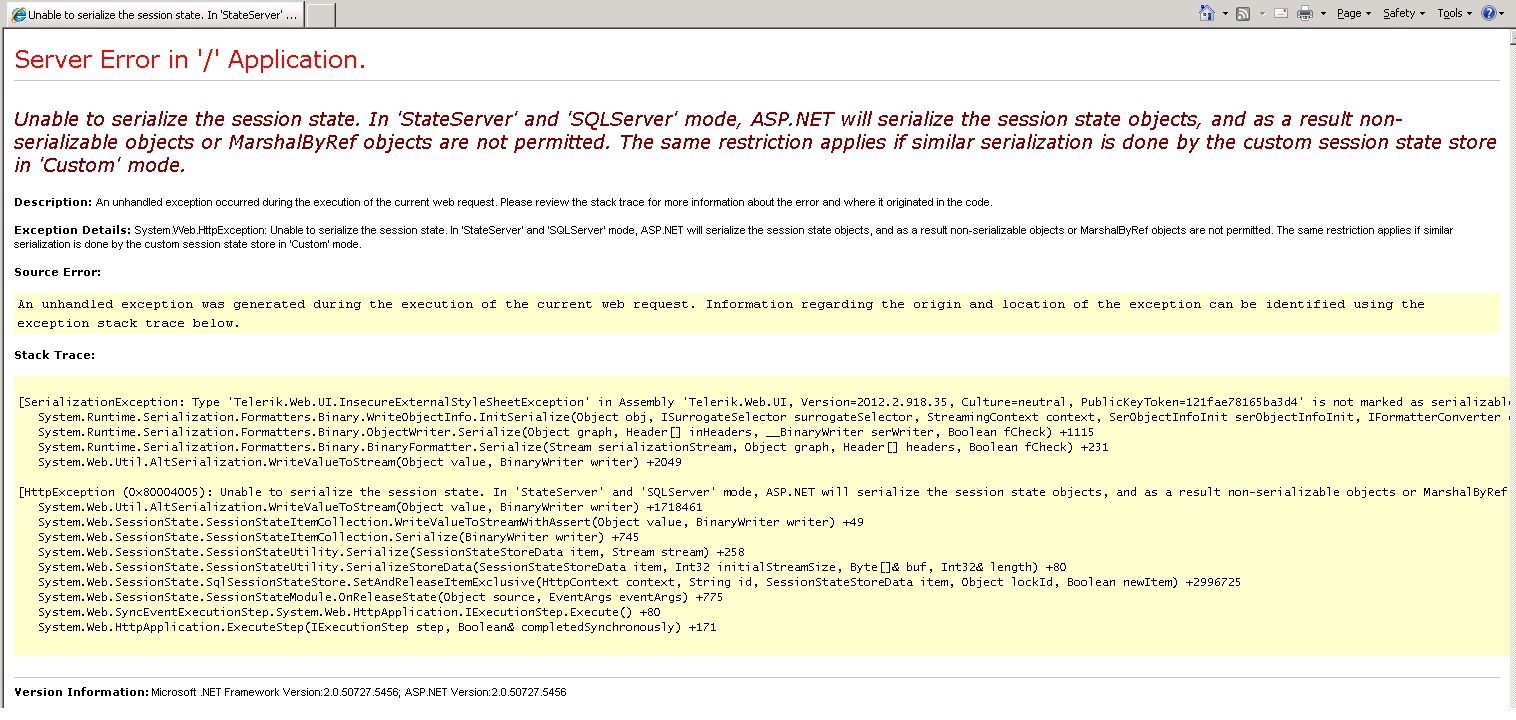Click the 'Server Error in '/' Application.' heading
1516x720 pixels.
(190, 60)
